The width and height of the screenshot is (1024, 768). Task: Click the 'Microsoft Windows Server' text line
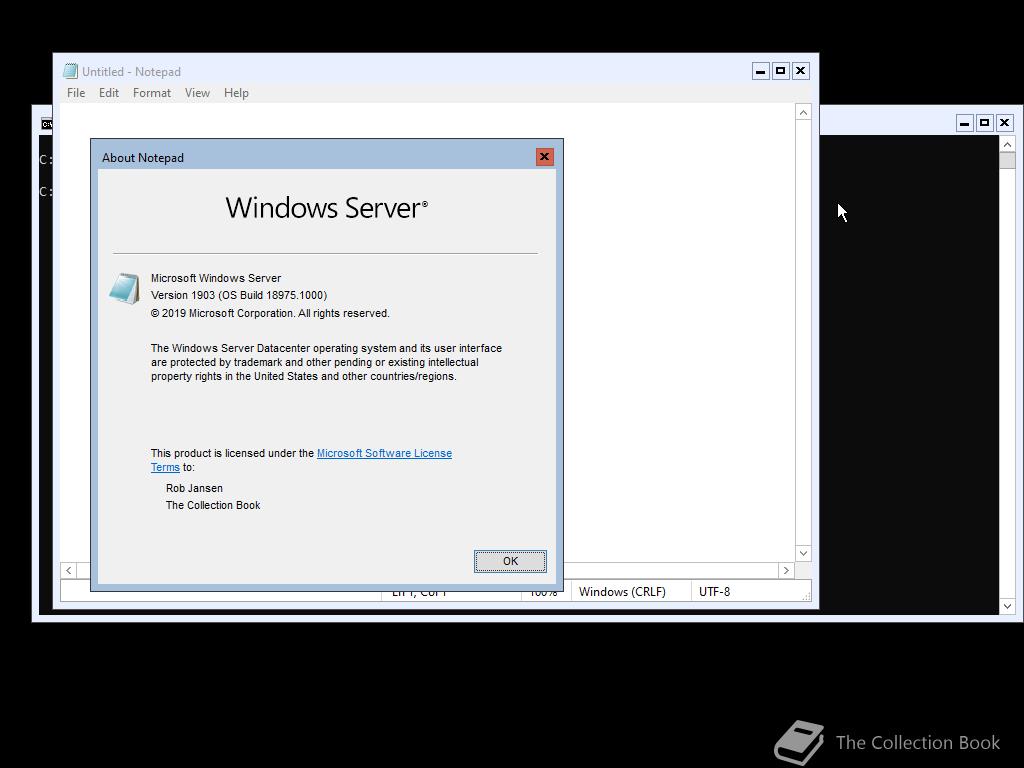tap(216, 278)
